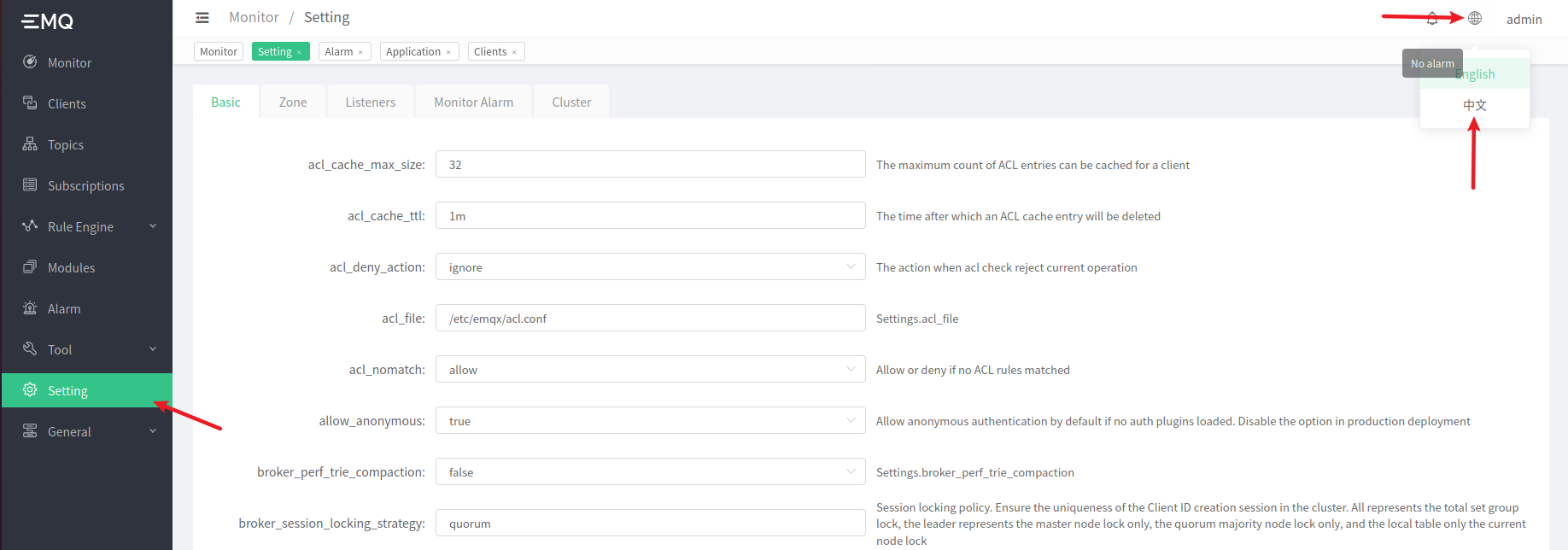Open the broker_perf_trie_compaction dropdown
1568x550 pixels.
[651, 472]
